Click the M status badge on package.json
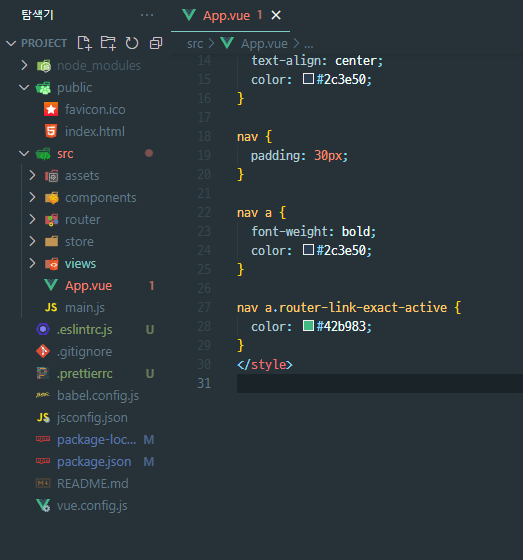This screenshot has height=560, width=523. pyautogui.click(x=149, y=462)
